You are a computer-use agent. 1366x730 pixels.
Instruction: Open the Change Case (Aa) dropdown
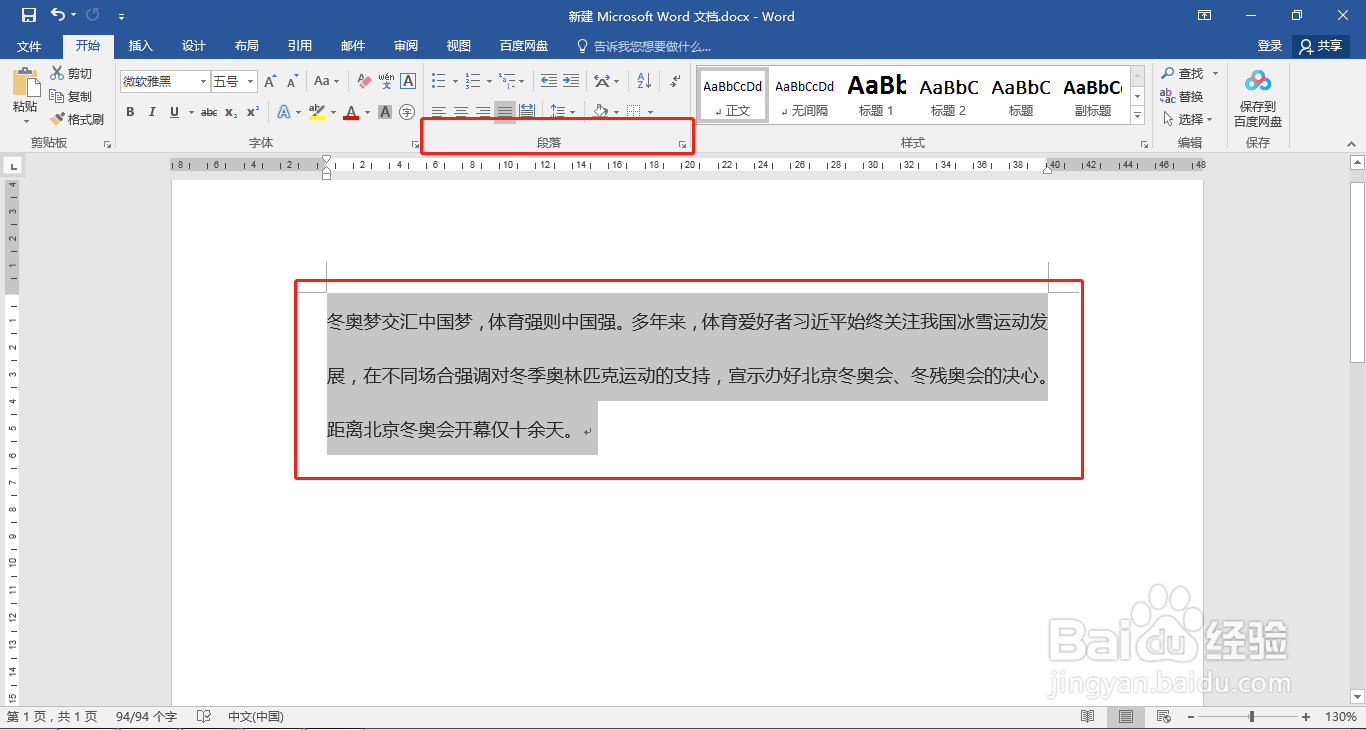click(326, 81)
